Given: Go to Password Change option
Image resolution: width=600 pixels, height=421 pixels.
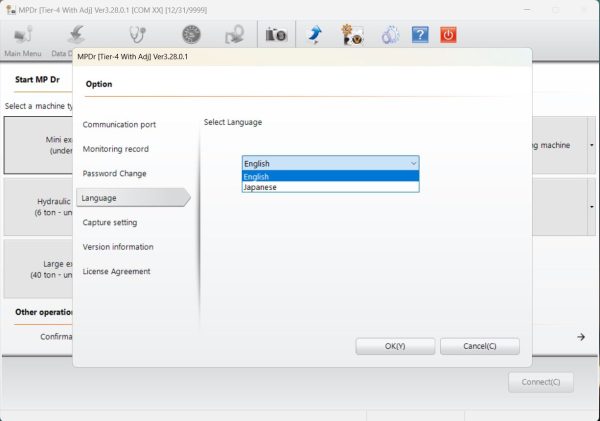Looking at the screenshot, I should (114, 173).
